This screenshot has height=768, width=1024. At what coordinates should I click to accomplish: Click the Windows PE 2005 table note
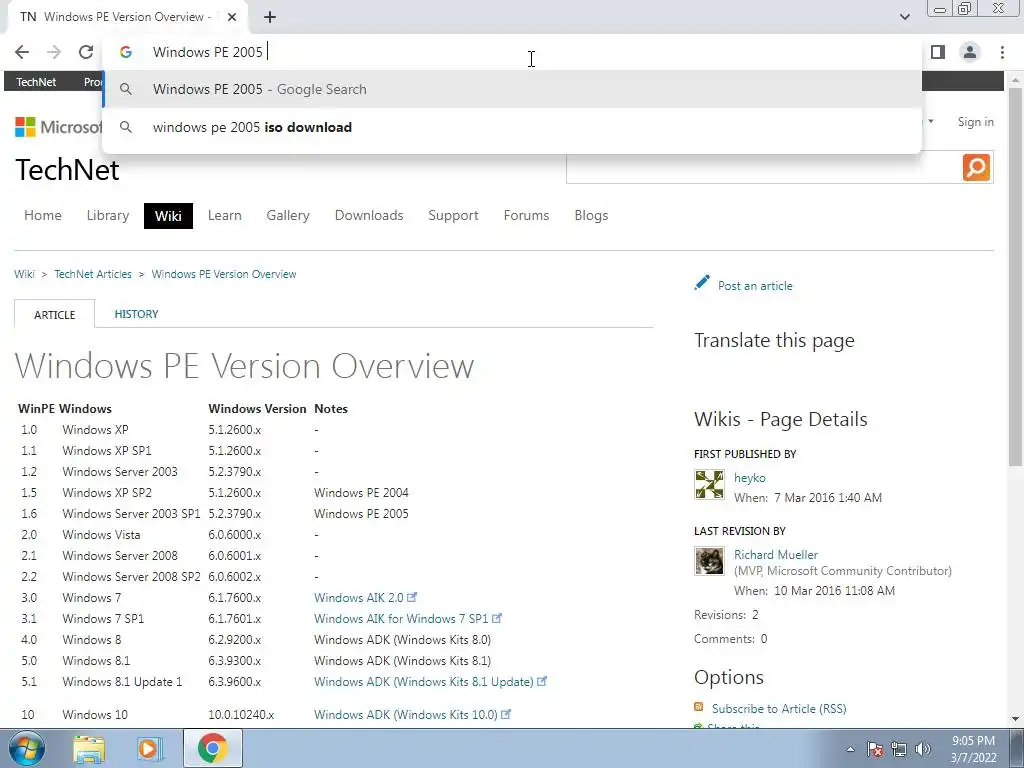(x=361, y=514)
